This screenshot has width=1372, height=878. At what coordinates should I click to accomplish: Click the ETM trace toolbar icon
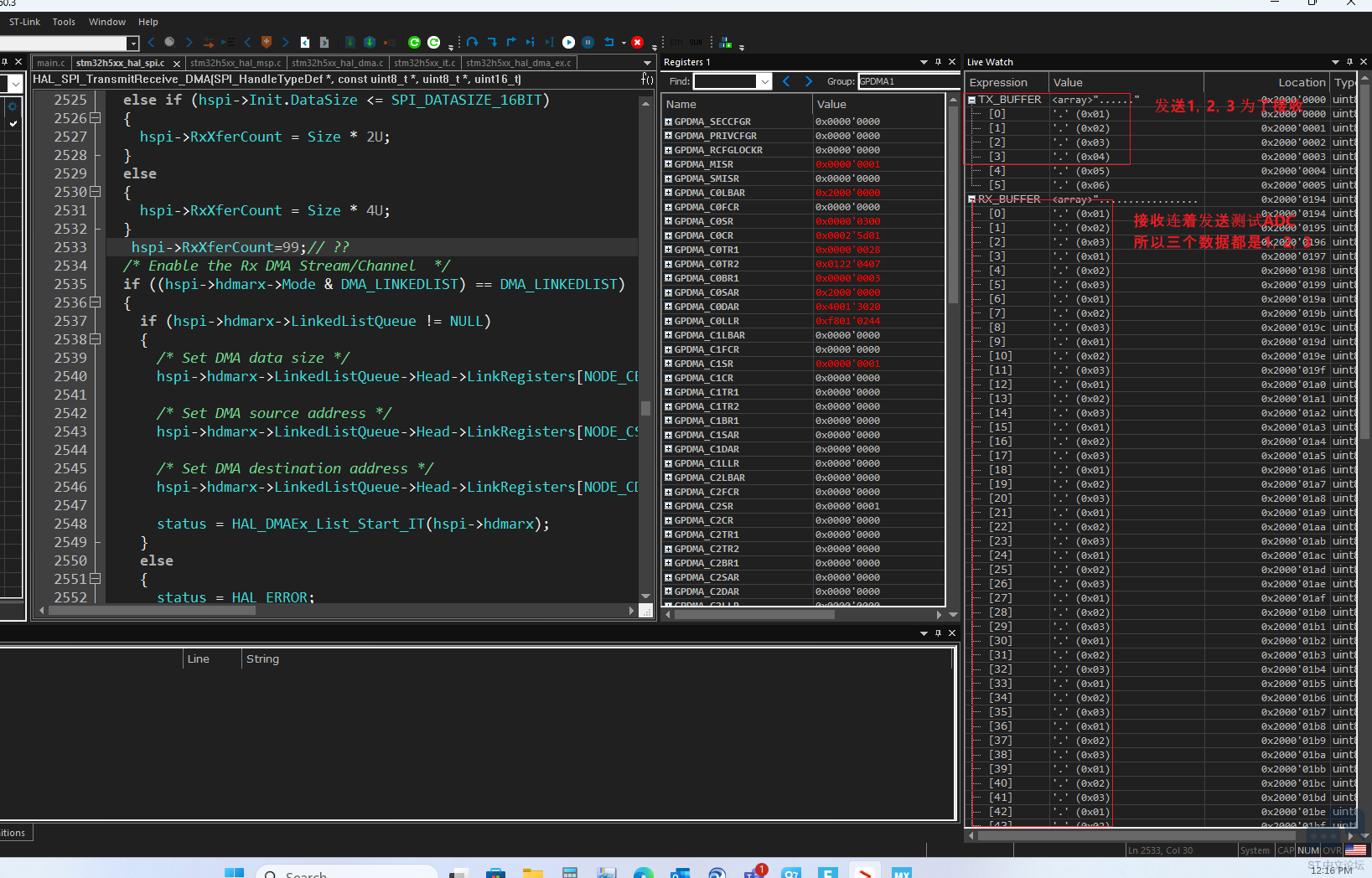(x=676, y=42)
